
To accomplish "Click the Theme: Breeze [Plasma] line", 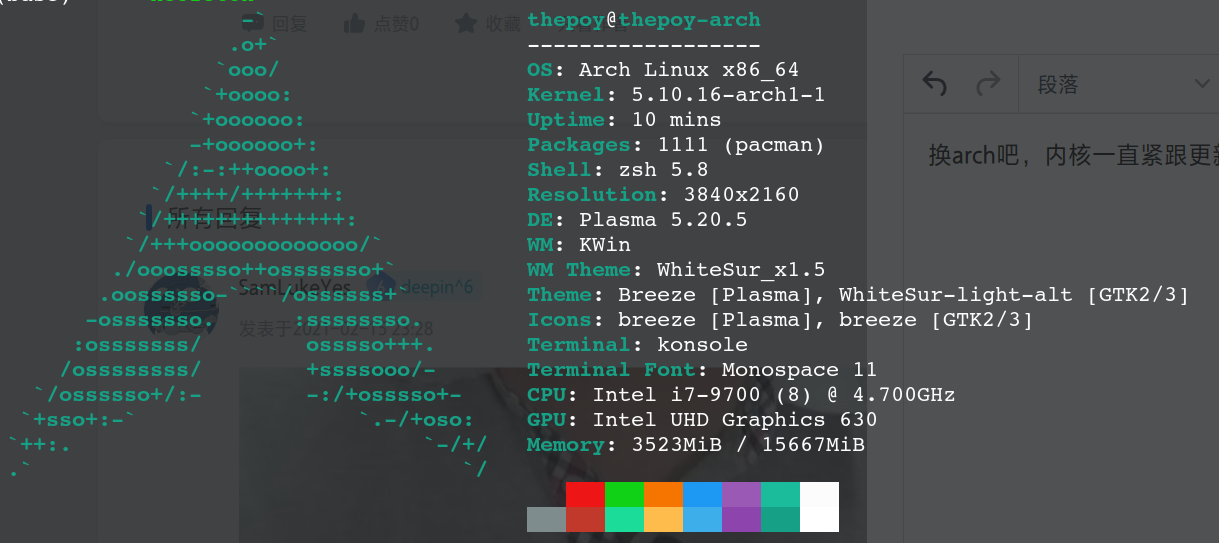I will [858, 295].
